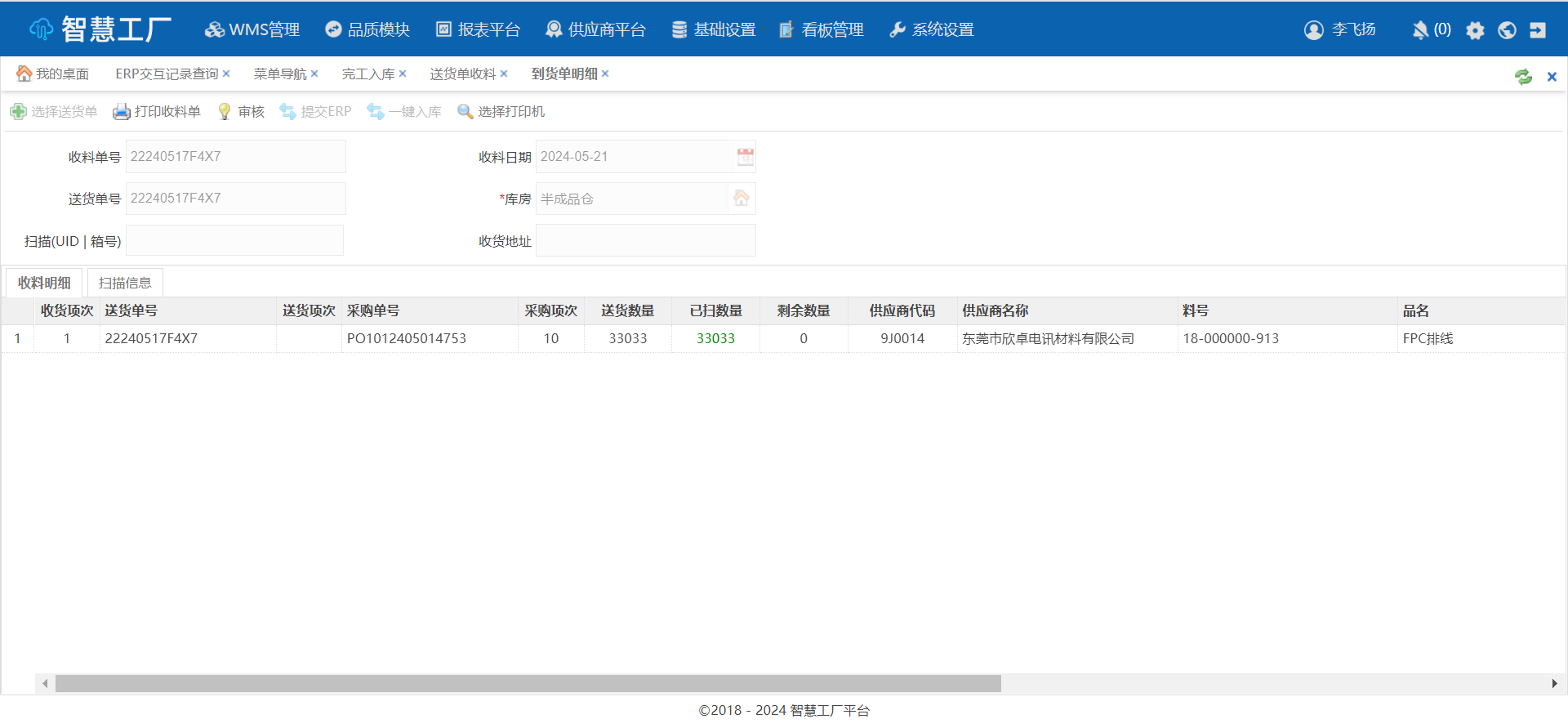Screen dimensions: 1568x728
Task: Switch to the 扫描信息 tab
Action: [125, 284]
